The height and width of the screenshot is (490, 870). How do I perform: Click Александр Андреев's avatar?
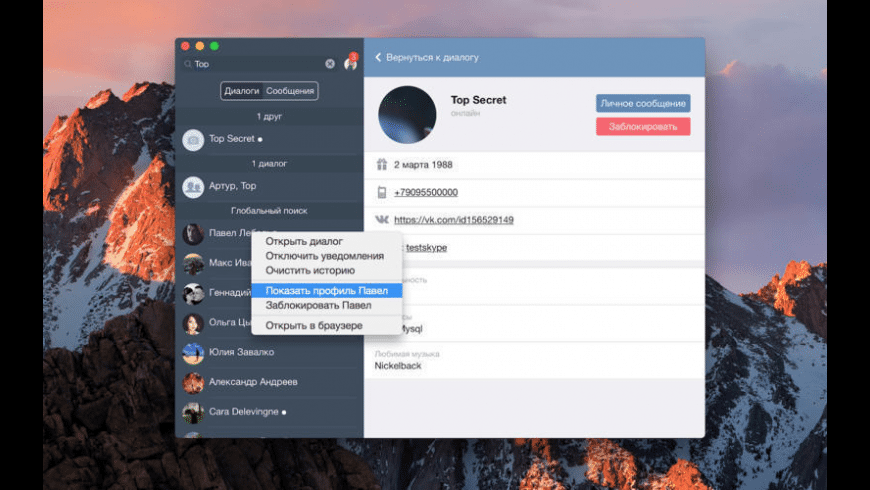[x=193, y=383]
